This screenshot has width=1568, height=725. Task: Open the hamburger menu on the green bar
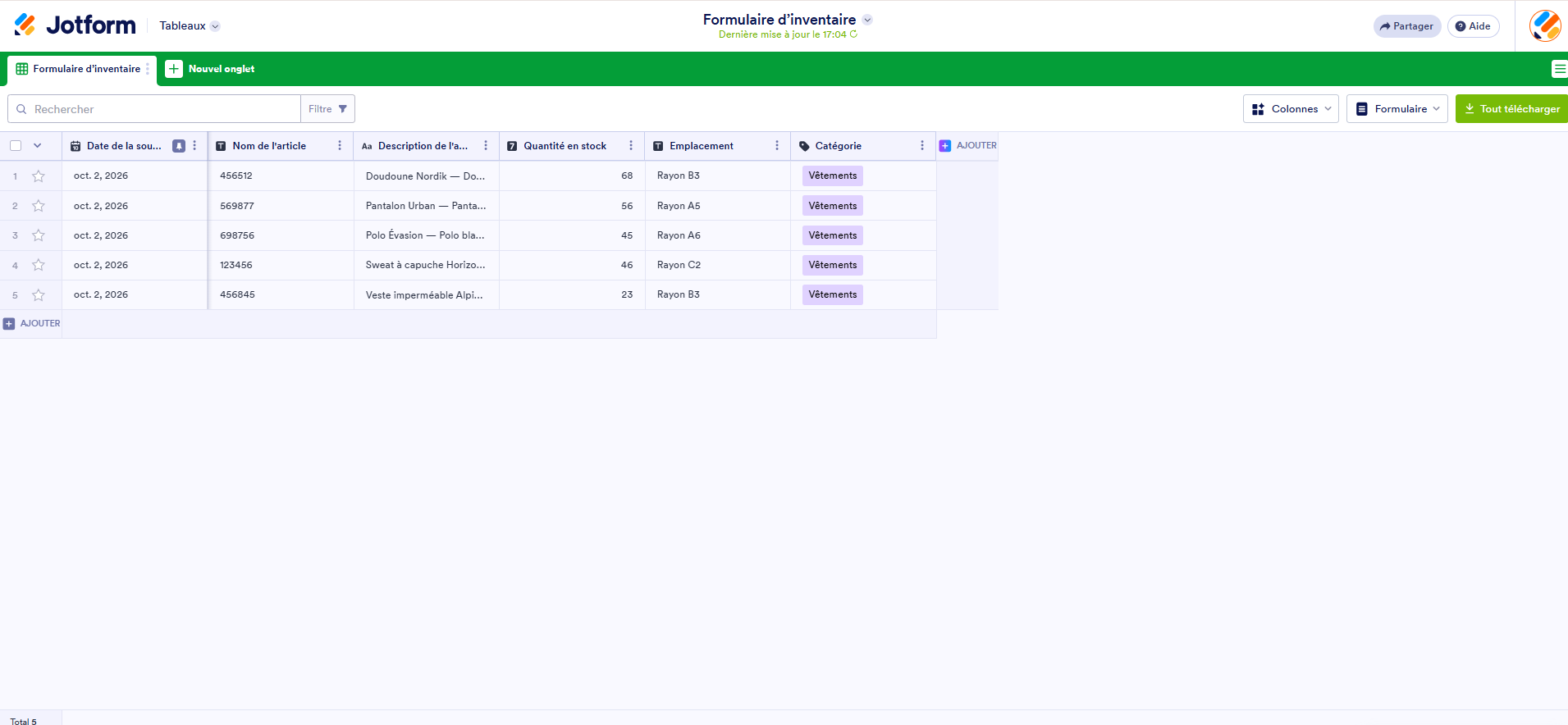1560,69
